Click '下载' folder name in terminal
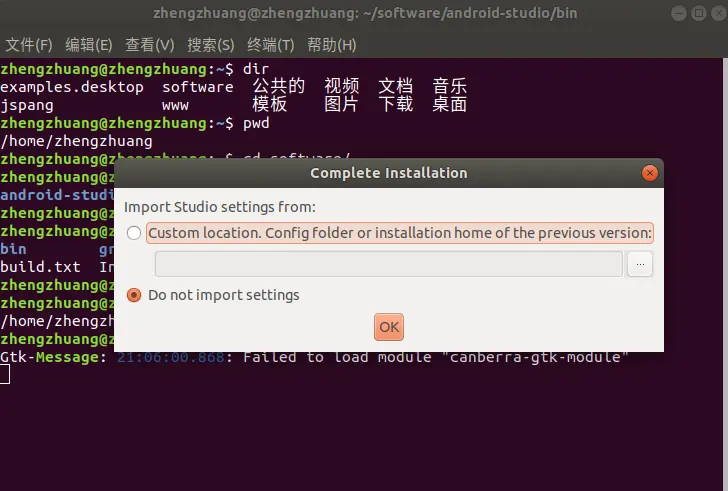 [x=396, y=104]
